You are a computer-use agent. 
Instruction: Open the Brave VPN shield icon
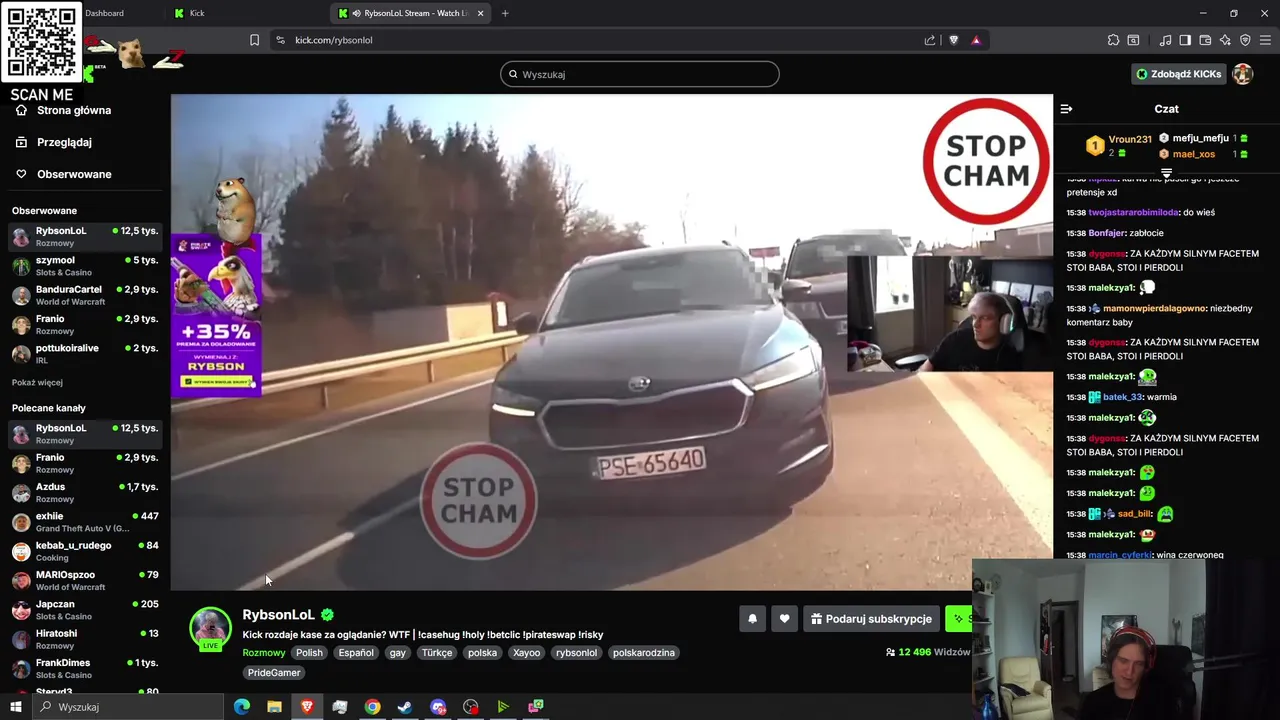tap(1245, 40)
